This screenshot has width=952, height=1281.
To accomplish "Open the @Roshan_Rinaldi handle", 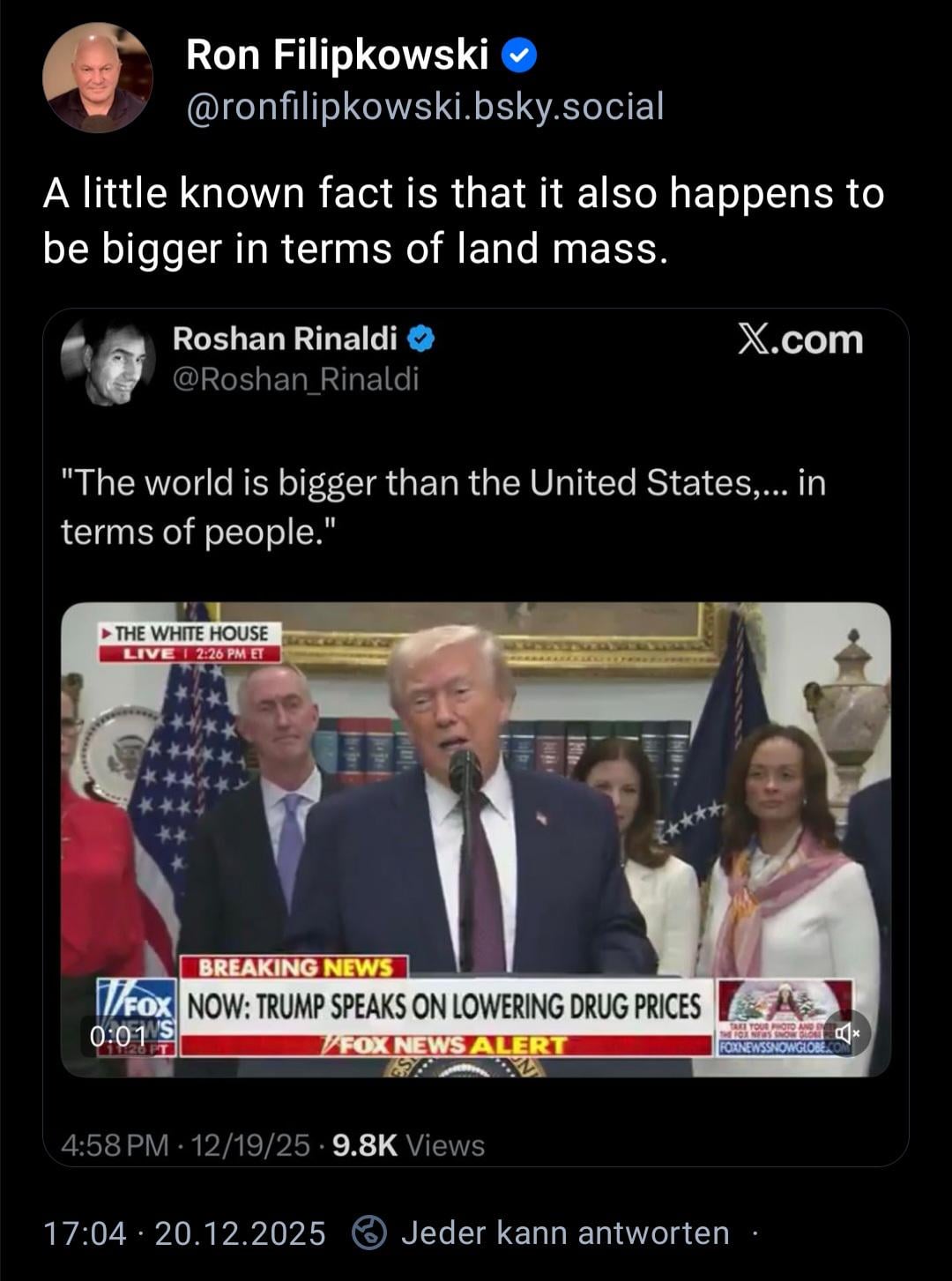I will point(295,379).
